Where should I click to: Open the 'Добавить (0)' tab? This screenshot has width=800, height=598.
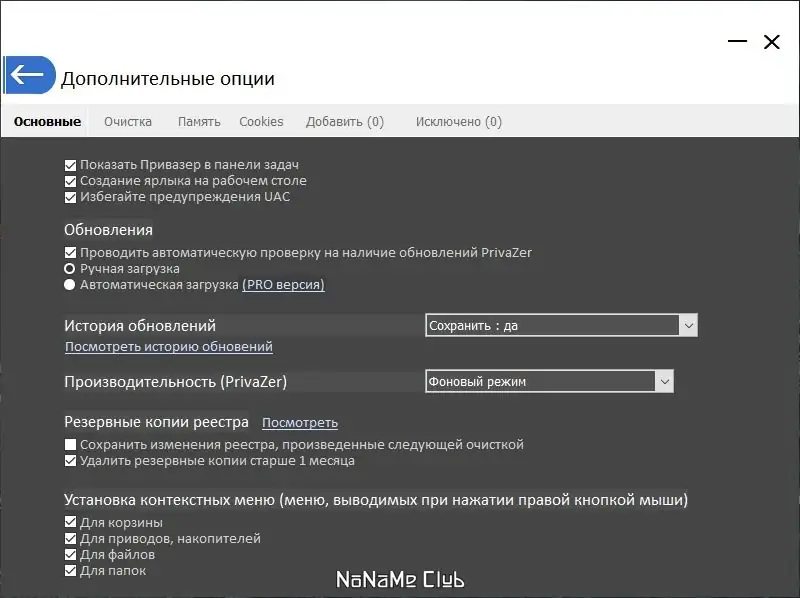pos(345,122)
